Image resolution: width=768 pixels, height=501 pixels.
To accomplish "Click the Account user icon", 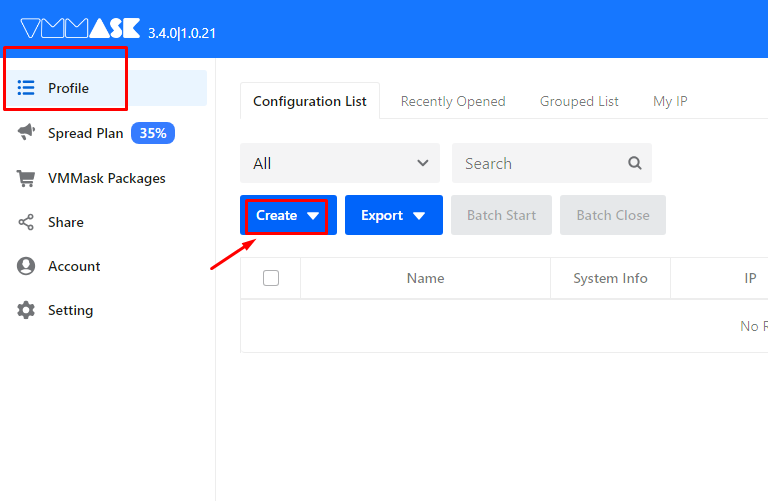I will (27, 266).
